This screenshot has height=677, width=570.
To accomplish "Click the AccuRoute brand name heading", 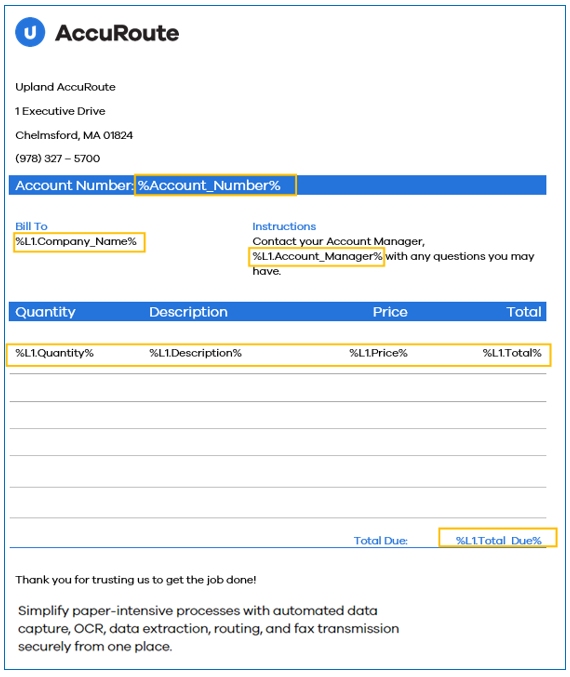I will 117,33.
